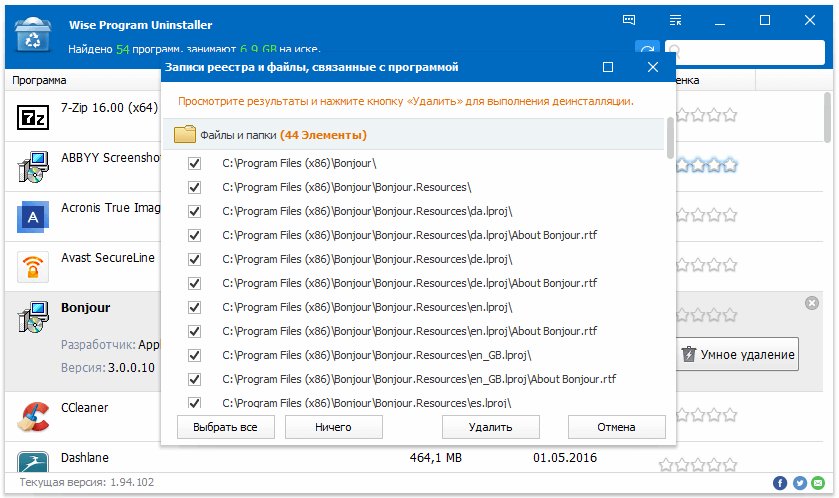Screen dimensions: 839x498
Task: Uncheck the en.lproj\ folder checkbox
Action: click(194, 307)
